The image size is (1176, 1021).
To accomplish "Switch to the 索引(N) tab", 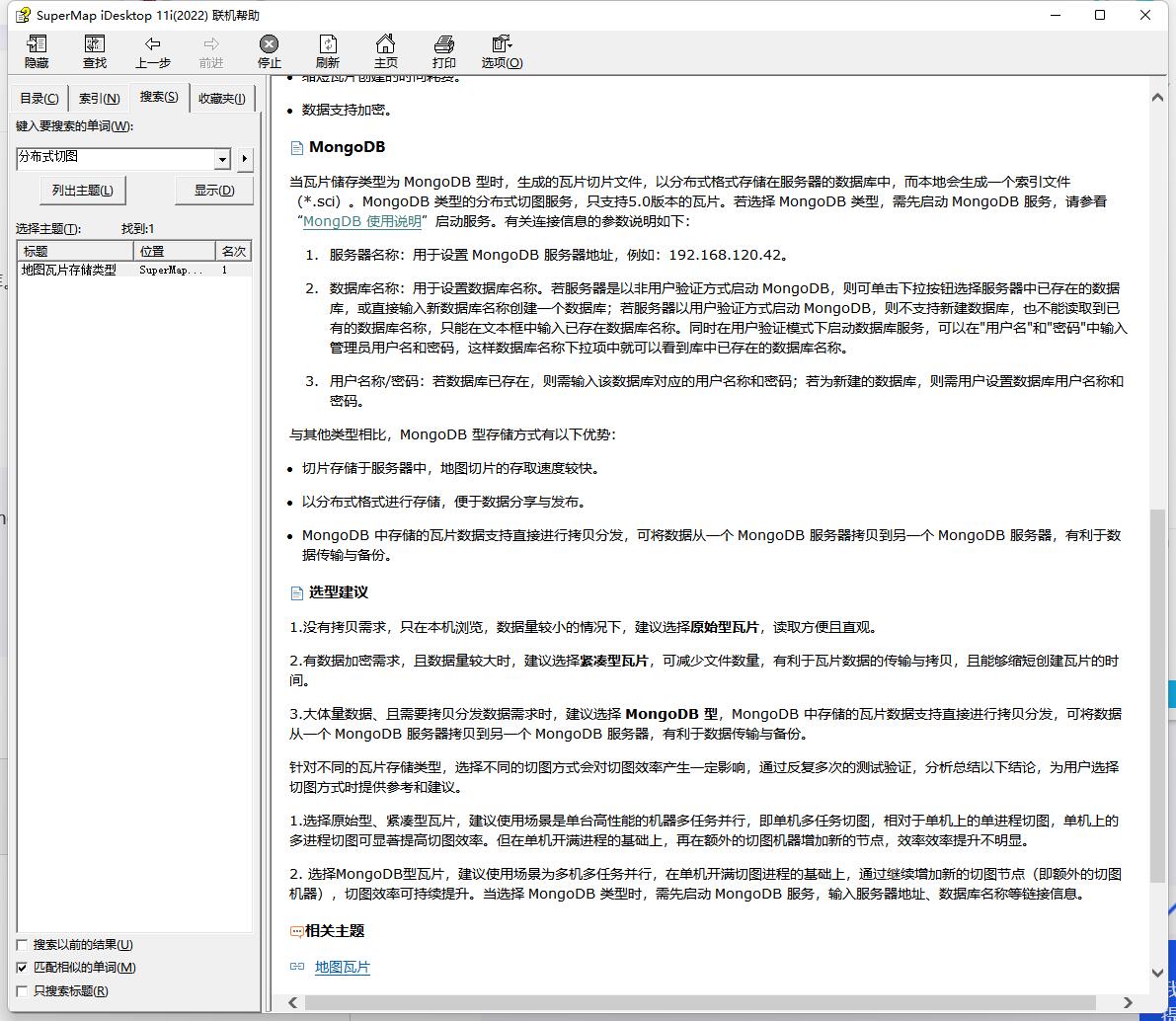I will (99, 99).
